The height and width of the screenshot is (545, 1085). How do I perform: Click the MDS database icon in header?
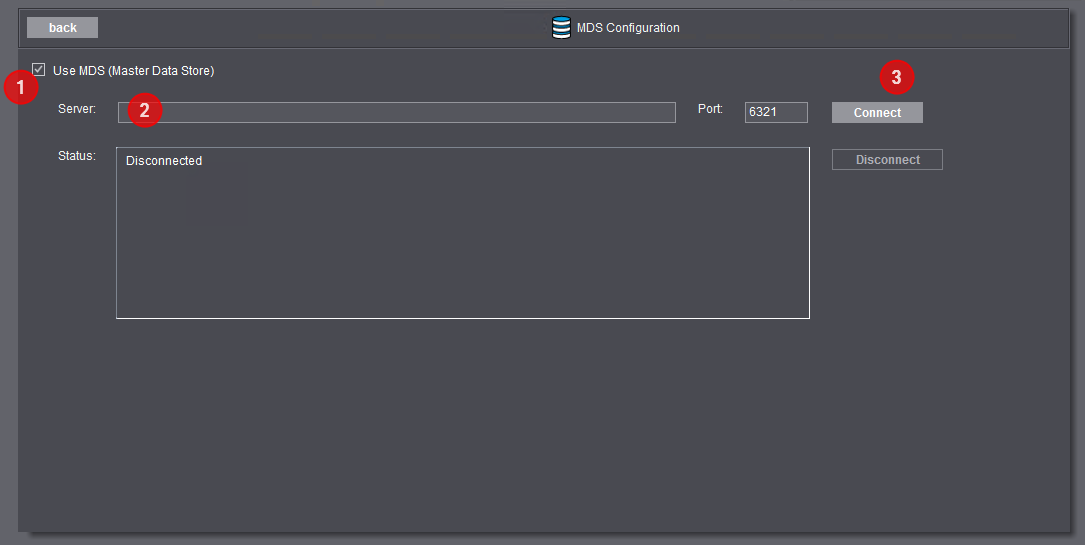point(561,28)
